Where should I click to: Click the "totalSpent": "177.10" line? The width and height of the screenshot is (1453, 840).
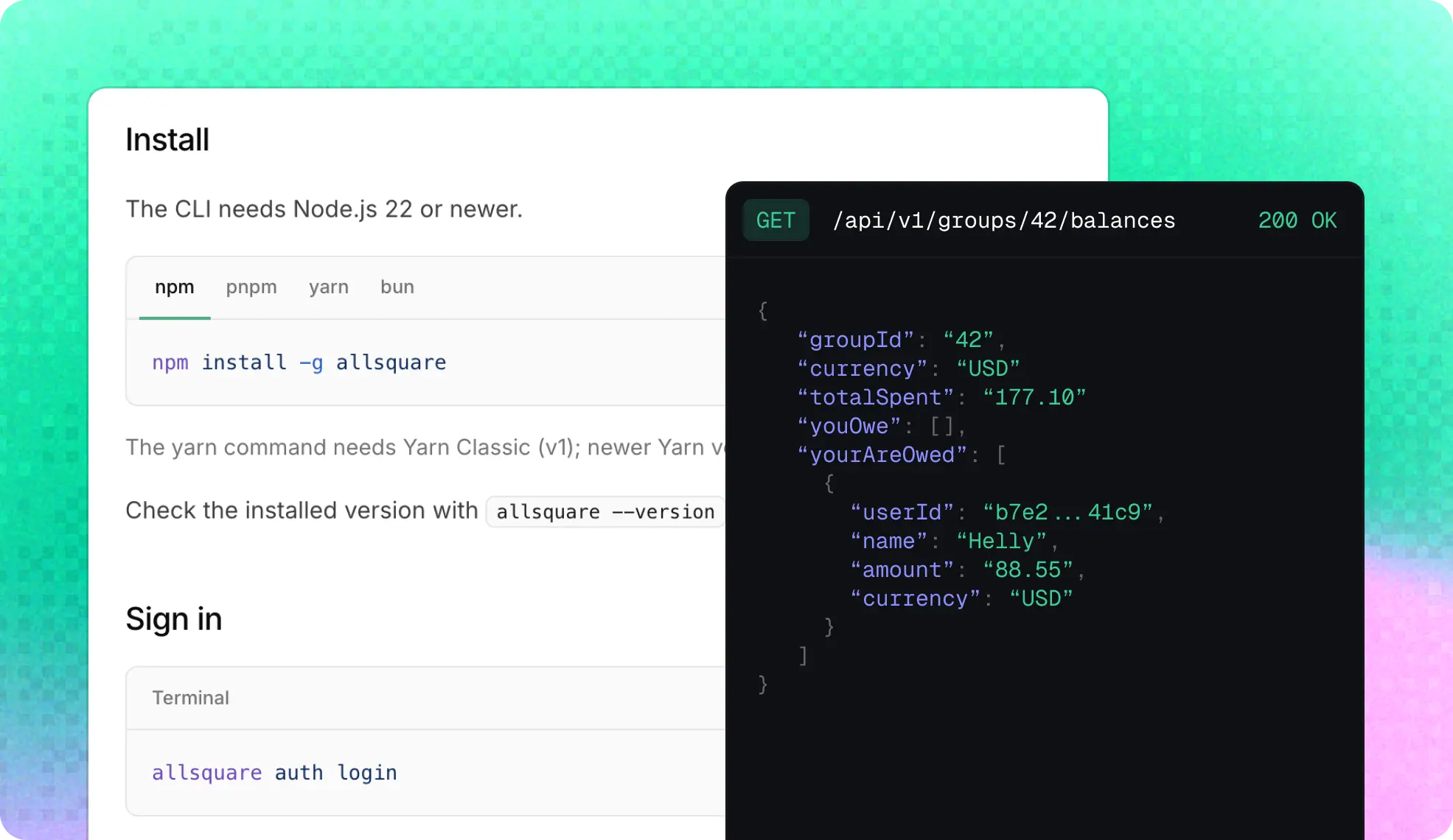click(941, 397)
